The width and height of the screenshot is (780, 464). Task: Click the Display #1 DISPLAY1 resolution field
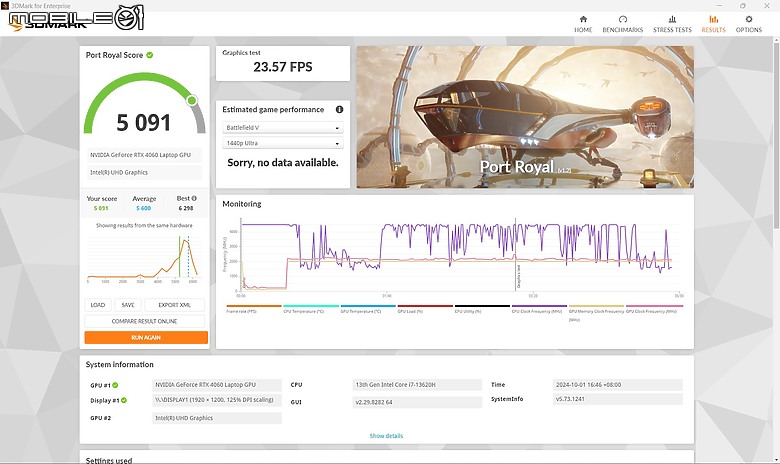217,400
